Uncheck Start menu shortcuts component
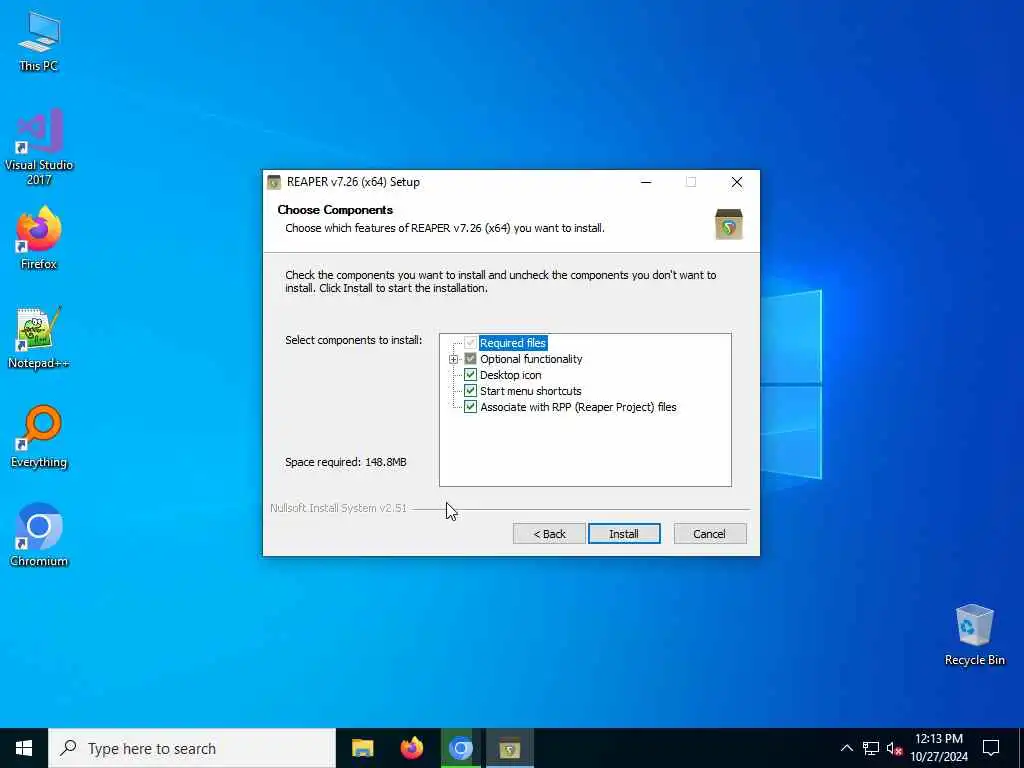 pyautogui.click(x=470, y=391)
